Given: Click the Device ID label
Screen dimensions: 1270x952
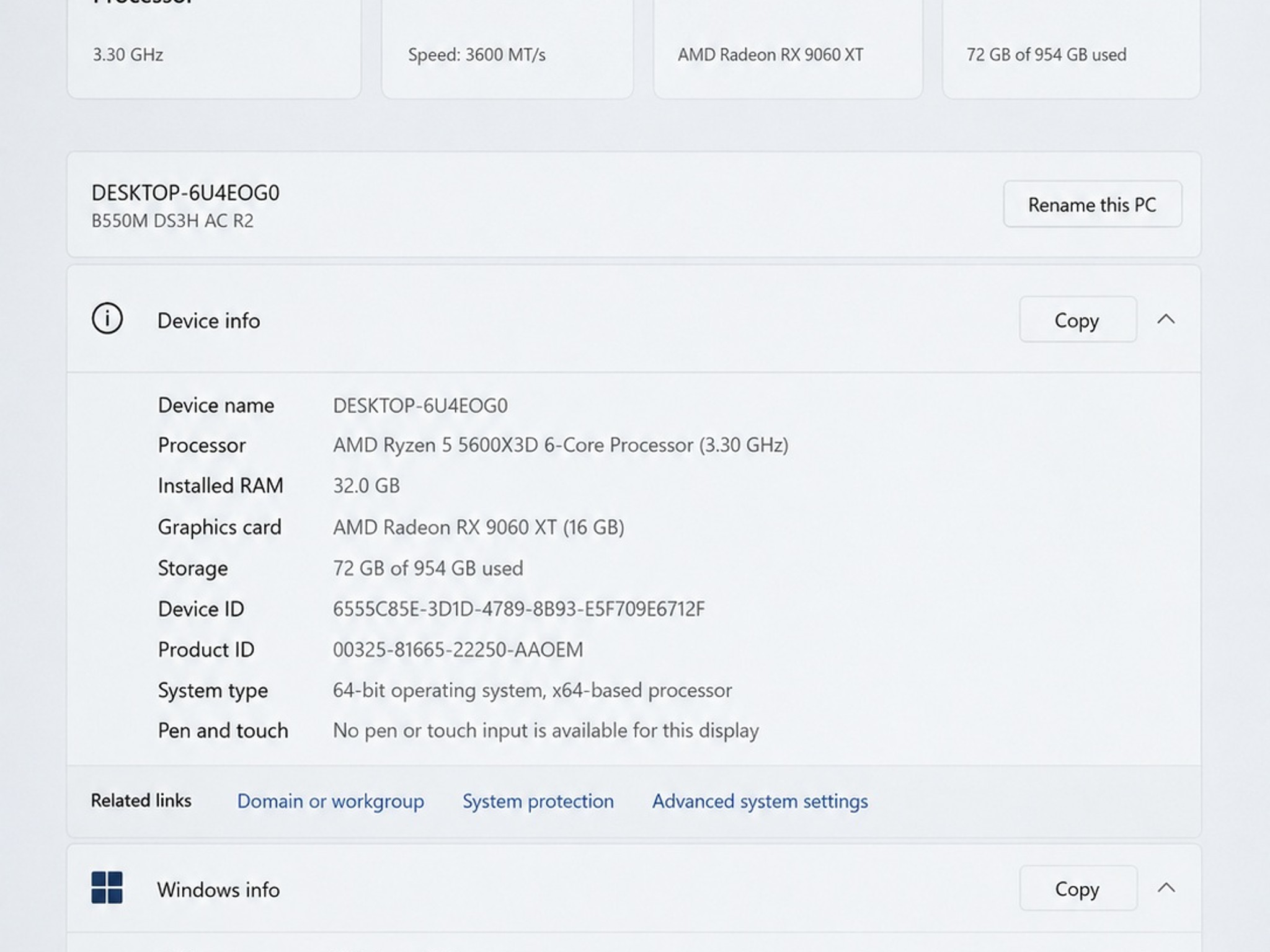Looking at the screenshot, I should (x=201, y=609).
